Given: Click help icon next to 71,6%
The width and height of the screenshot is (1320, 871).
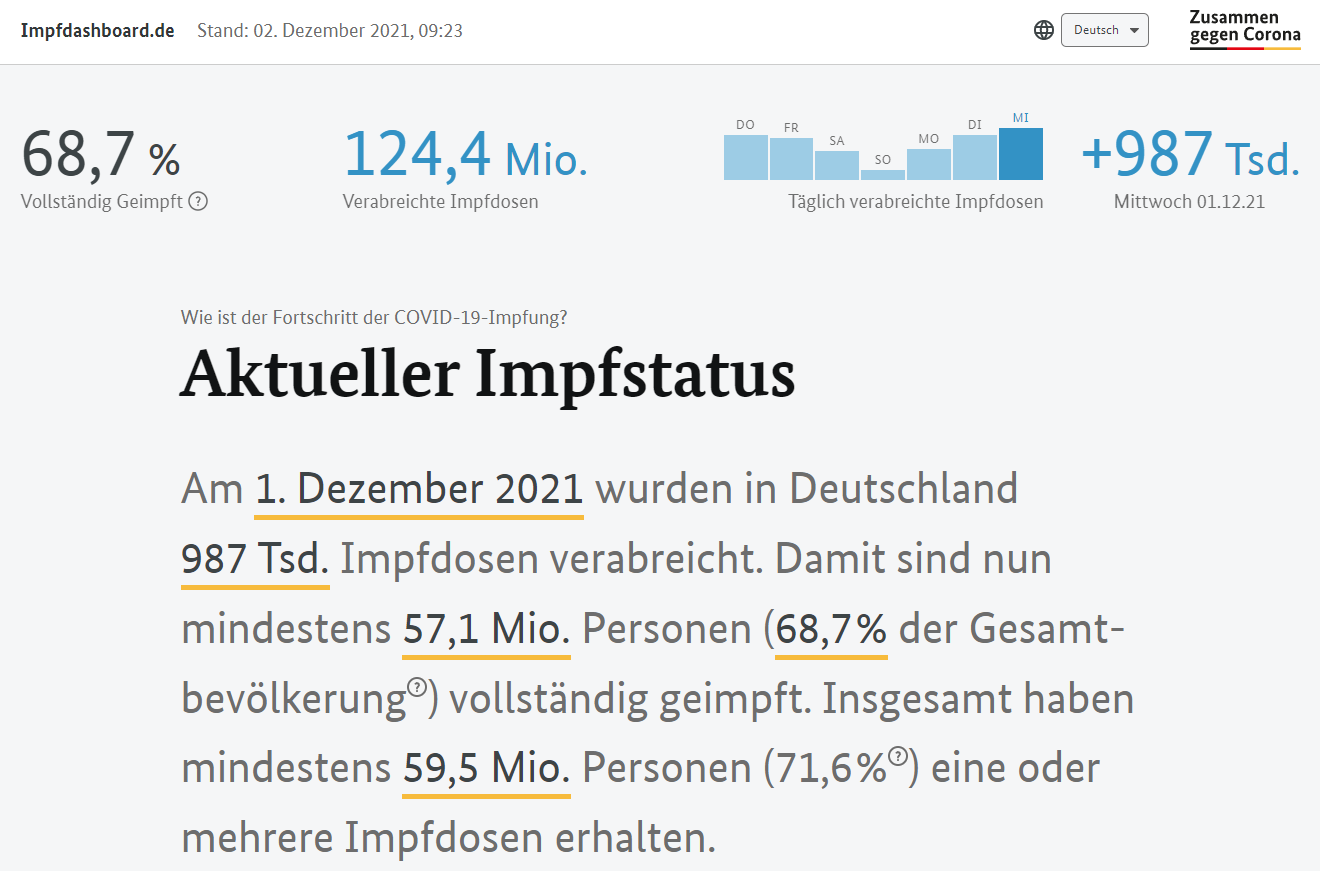Looking at the screenshot, I should click(x=898, y=757).
